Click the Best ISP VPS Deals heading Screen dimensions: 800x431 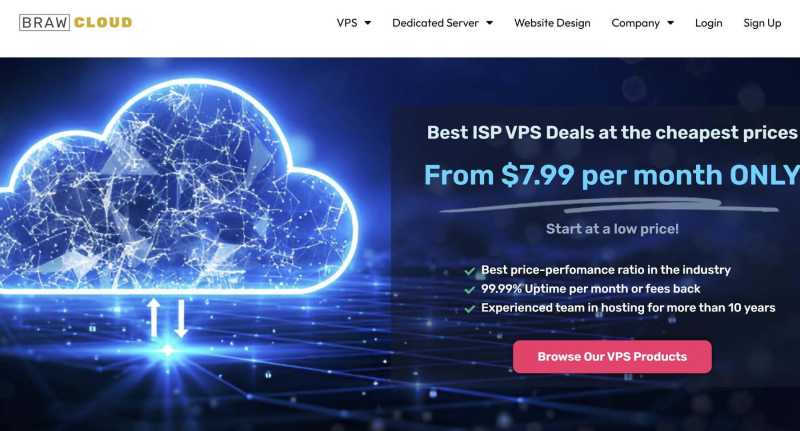612,133
